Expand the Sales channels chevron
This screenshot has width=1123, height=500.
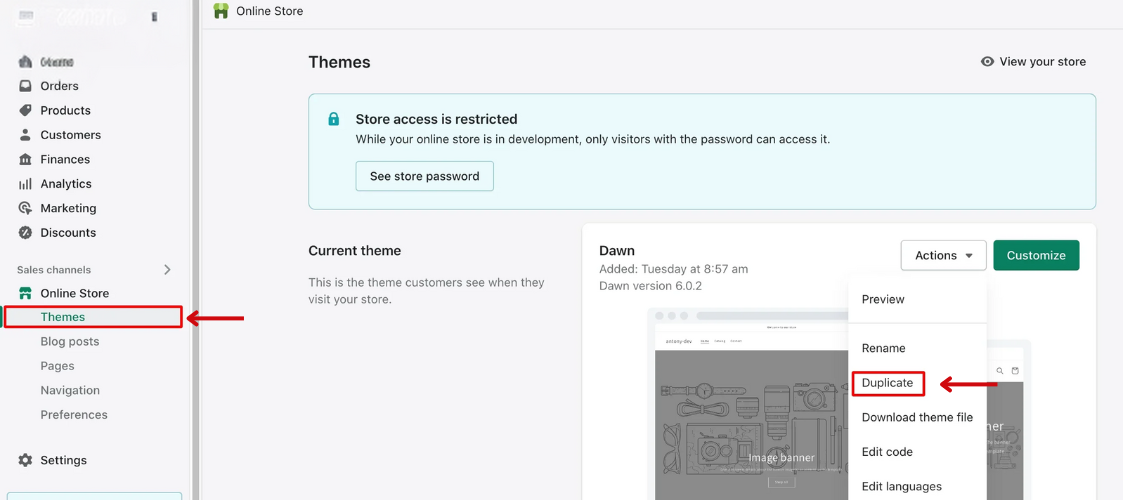coord(168,270)
